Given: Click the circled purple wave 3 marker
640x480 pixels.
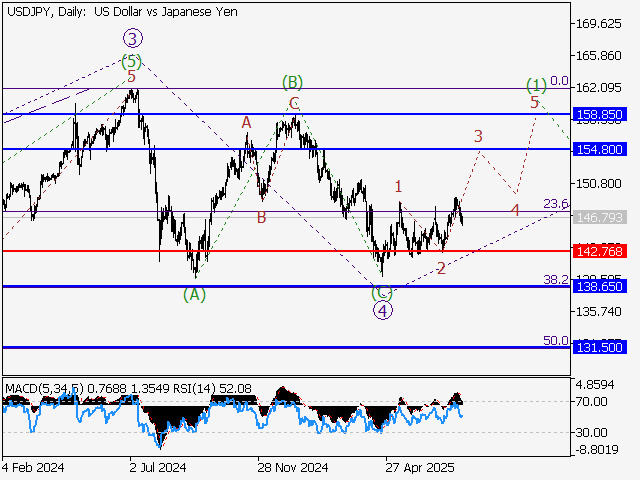Looking at the screenshot, I should coord(134,38).
